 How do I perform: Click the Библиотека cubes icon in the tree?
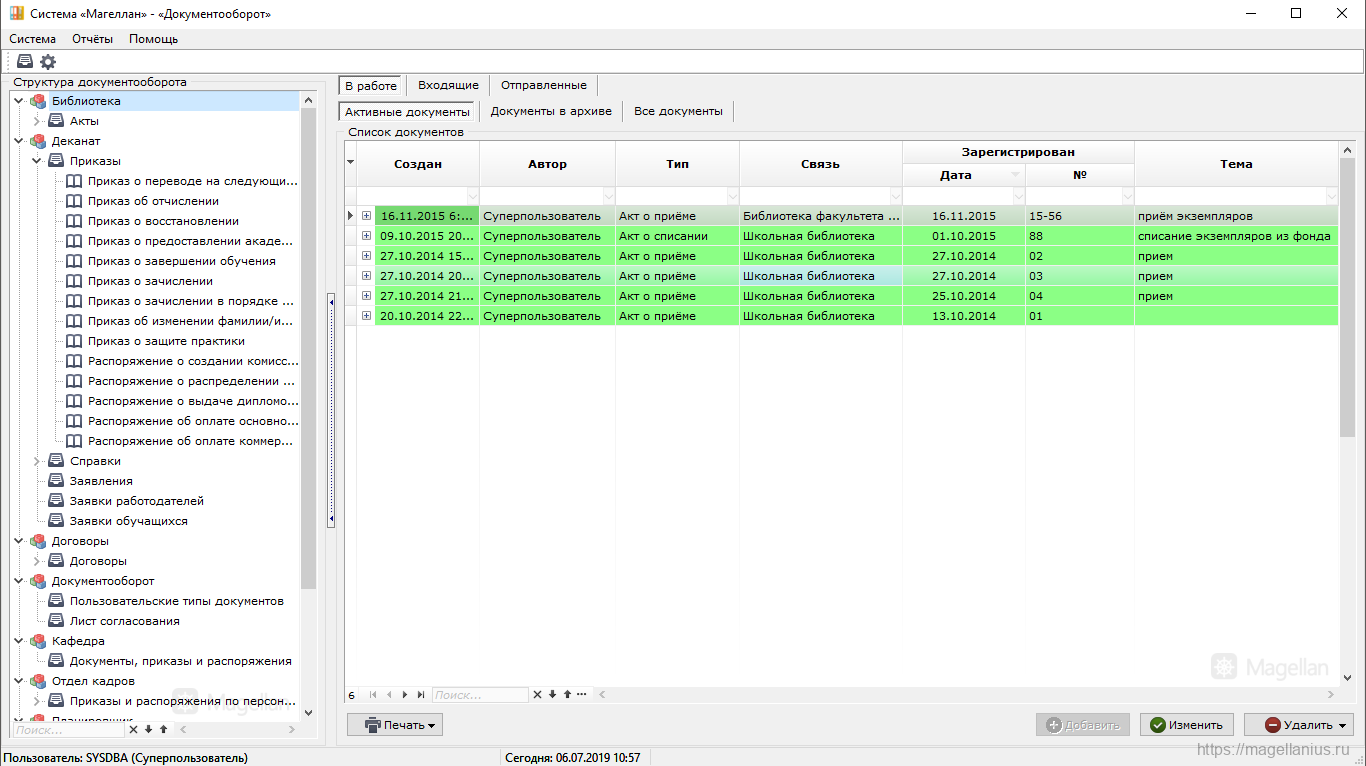pos(38,101)
